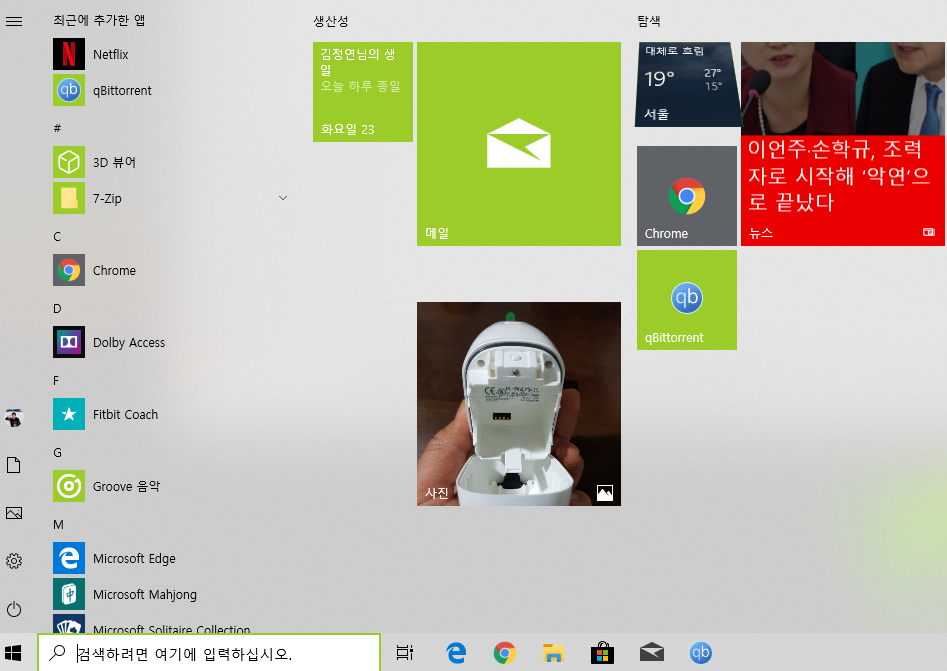This screenshot has width=947, height=671.
Task: Jump via the C letter header
Action: (x=57, y=236)
